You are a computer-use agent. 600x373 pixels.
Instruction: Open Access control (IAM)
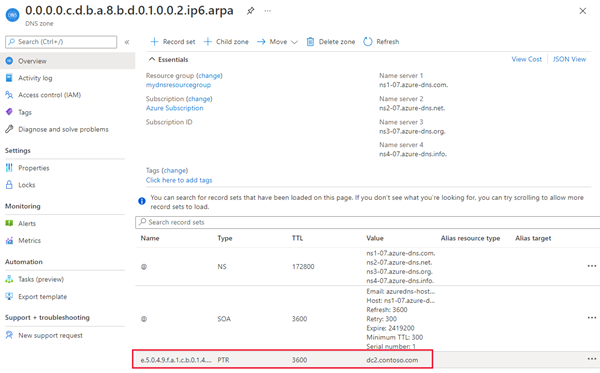[x=49, y=95]
